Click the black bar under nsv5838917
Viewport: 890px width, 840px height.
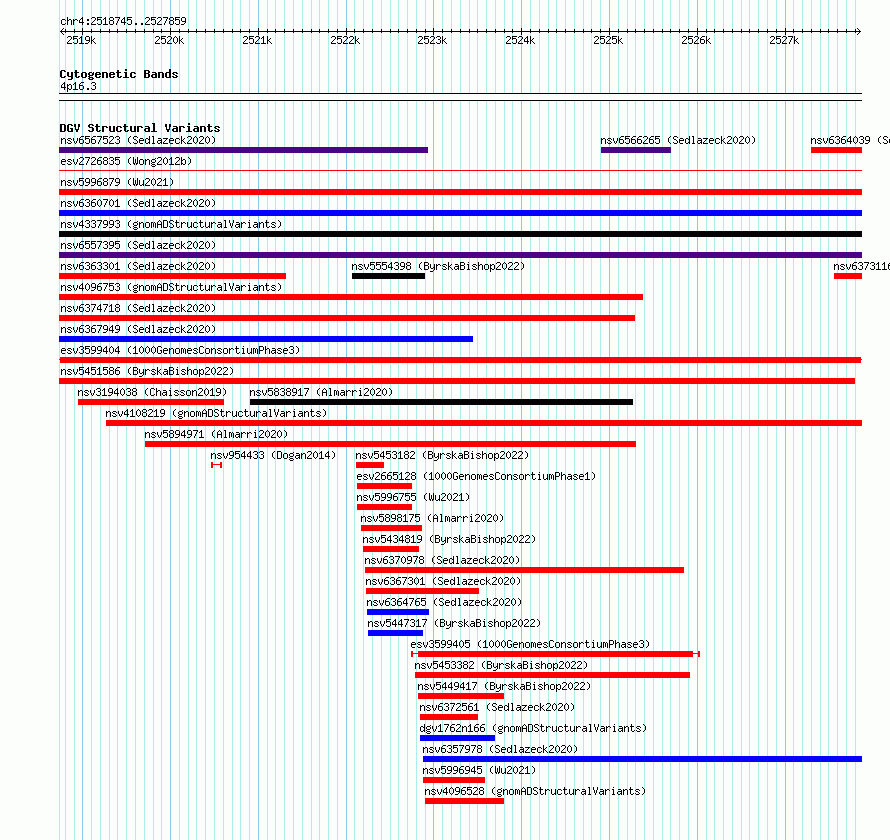441,402
